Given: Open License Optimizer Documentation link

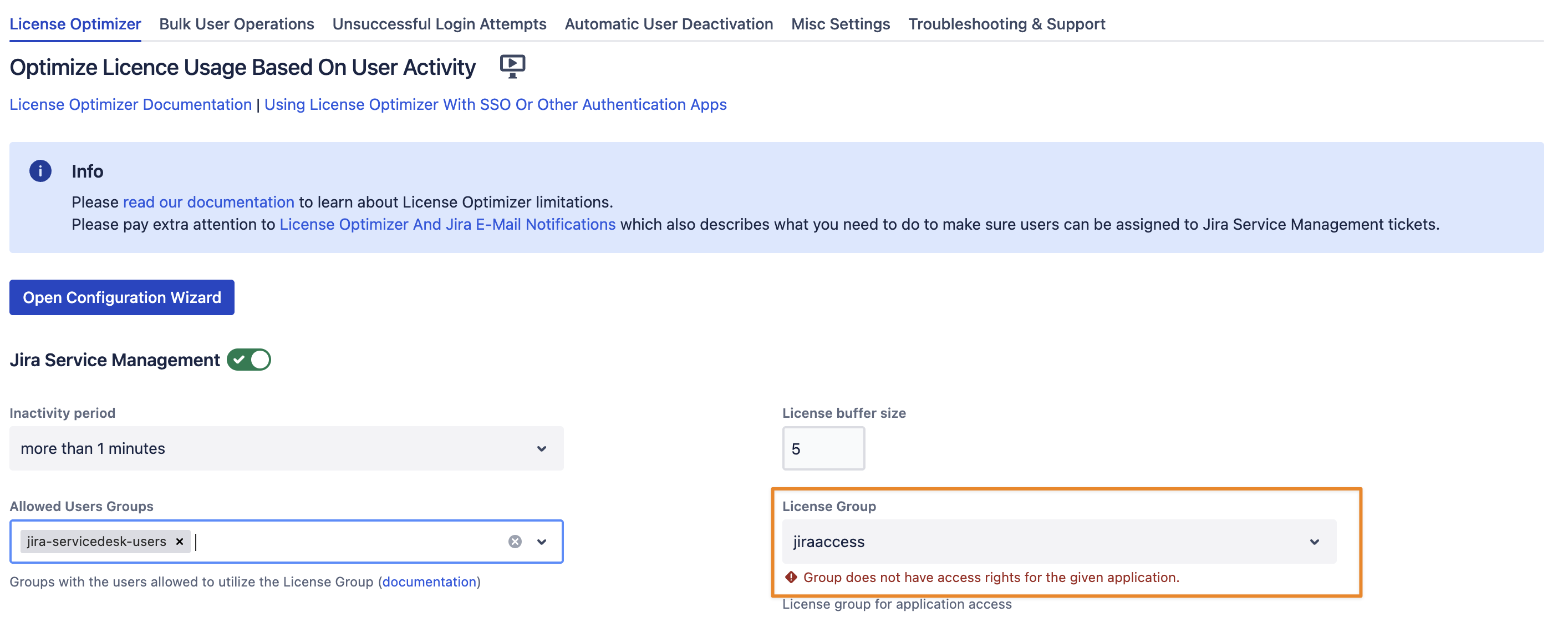Looking at the screenshot, I should (x=130, y=104).
